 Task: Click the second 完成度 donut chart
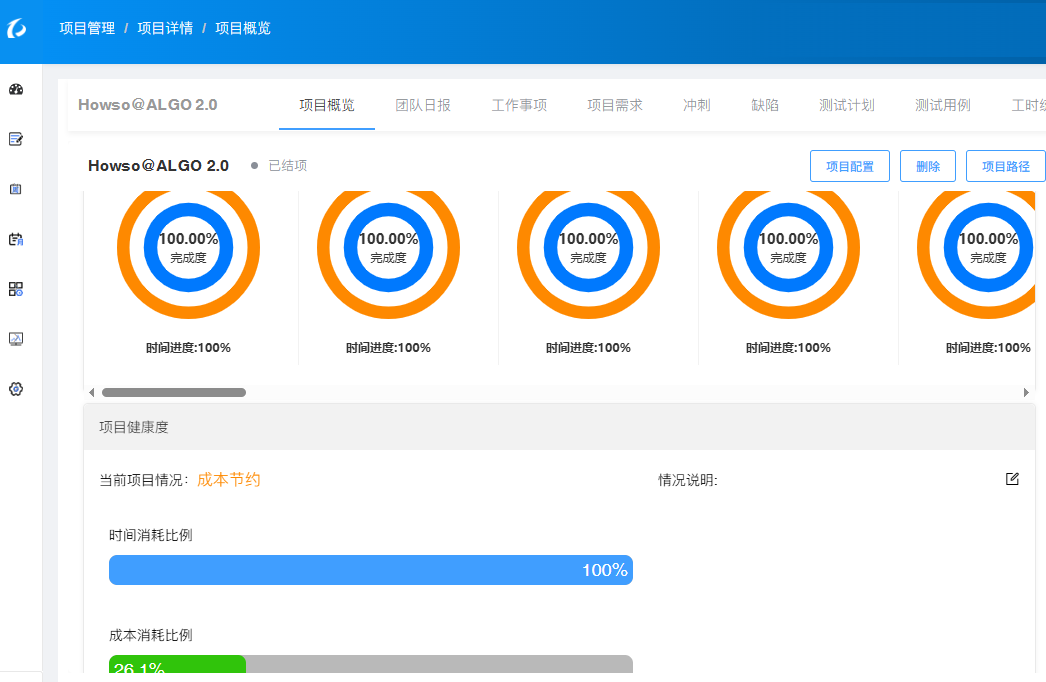point(388,248)
